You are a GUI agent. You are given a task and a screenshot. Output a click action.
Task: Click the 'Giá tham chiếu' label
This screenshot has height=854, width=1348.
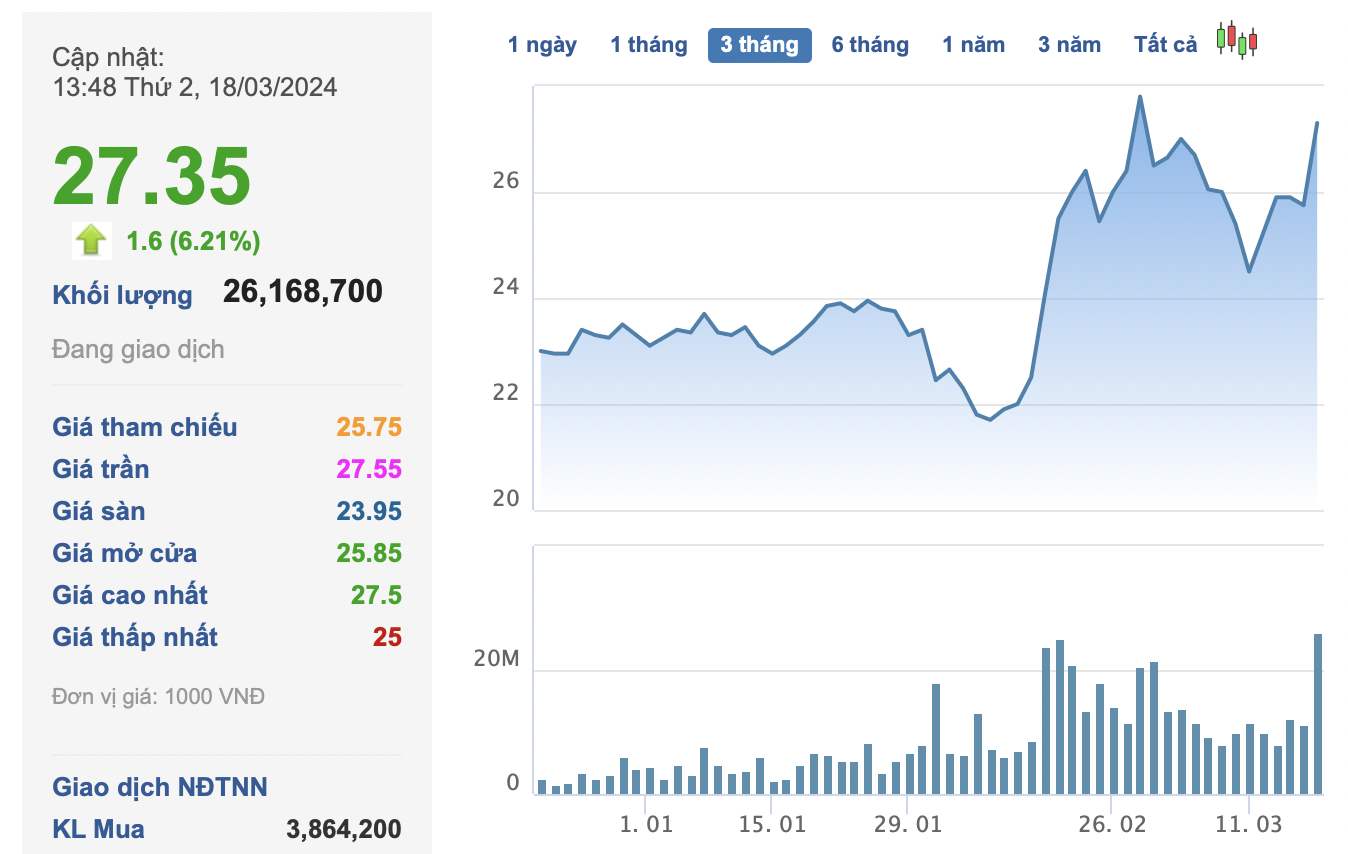(145, 427)
